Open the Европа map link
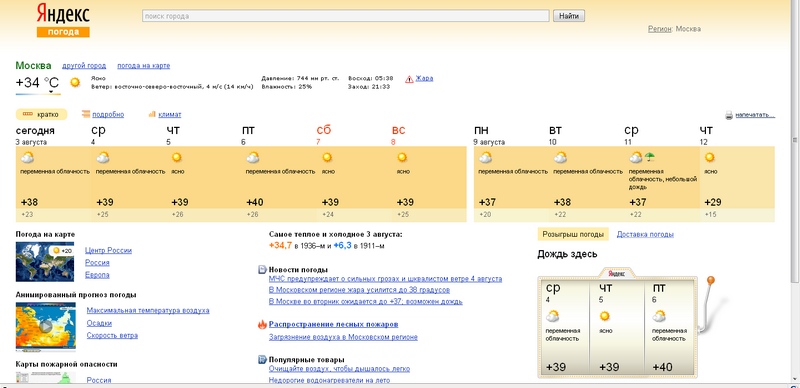This screenshot has height=388, width=800. 97,275
